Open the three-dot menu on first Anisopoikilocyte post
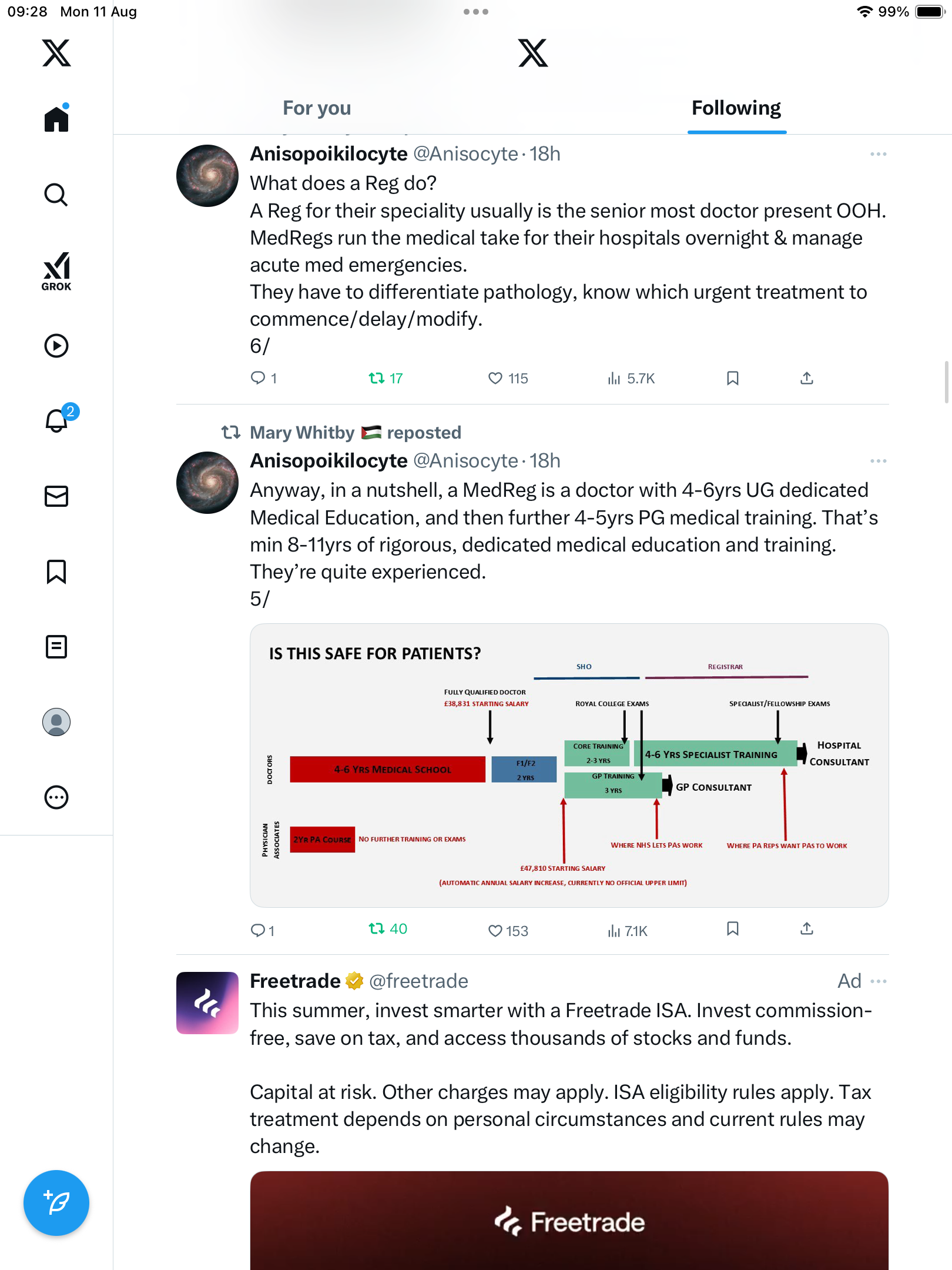952x1270 pixels. (879, 154)
